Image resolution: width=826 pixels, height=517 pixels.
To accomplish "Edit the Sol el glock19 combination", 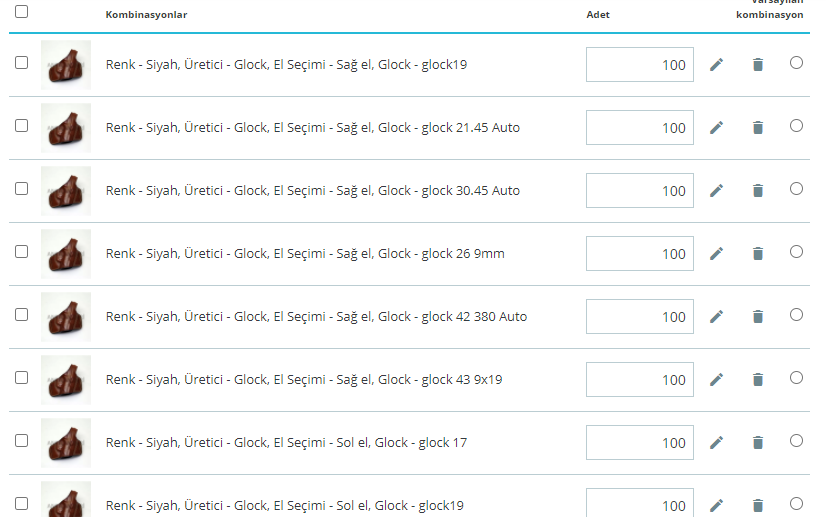I will 716,505.
